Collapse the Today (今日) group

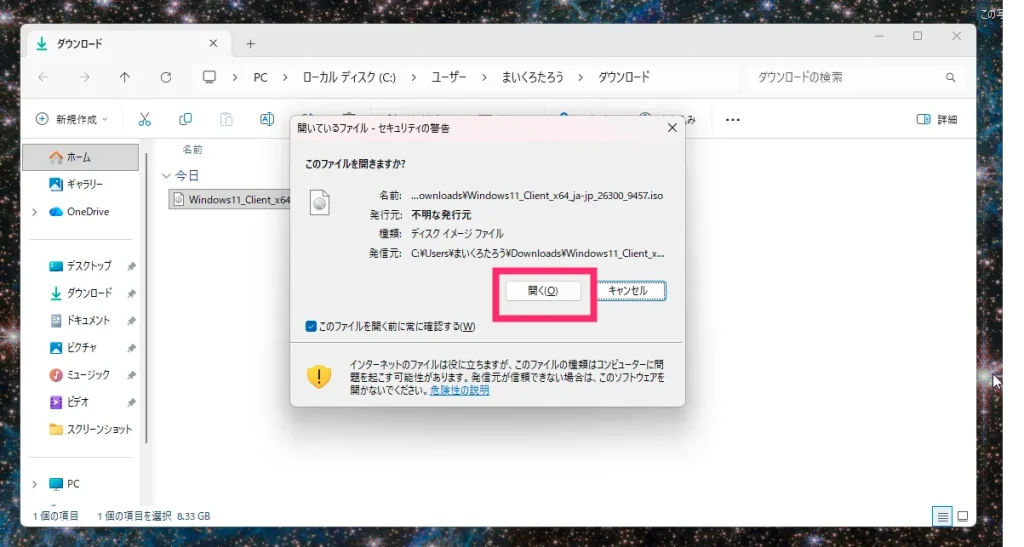click(166, 176)
